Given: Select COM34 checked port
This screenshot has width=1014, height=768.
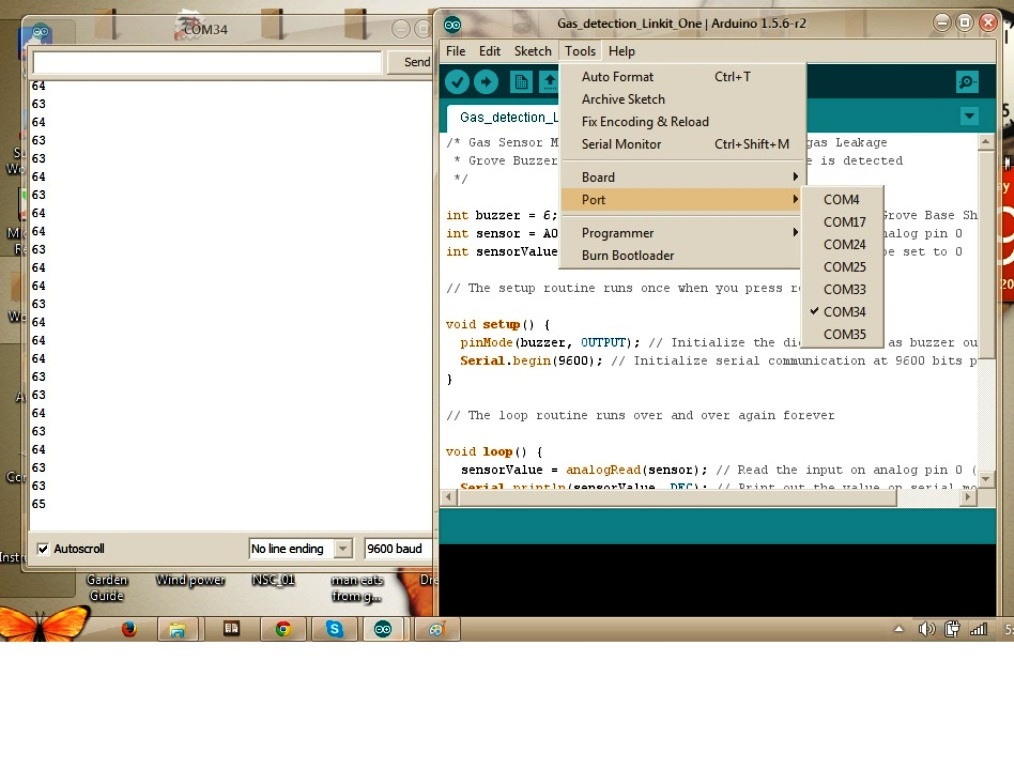Looking at the screenshot, I should click(844, 312).
